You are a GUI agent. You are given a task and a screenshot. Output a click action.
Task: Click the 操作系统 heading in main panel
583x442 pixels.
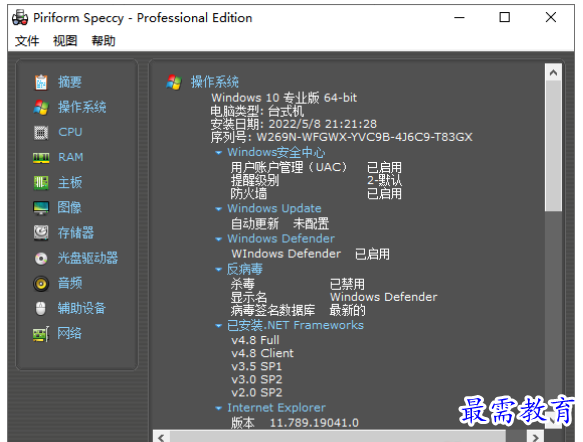(x=215, y=82)
